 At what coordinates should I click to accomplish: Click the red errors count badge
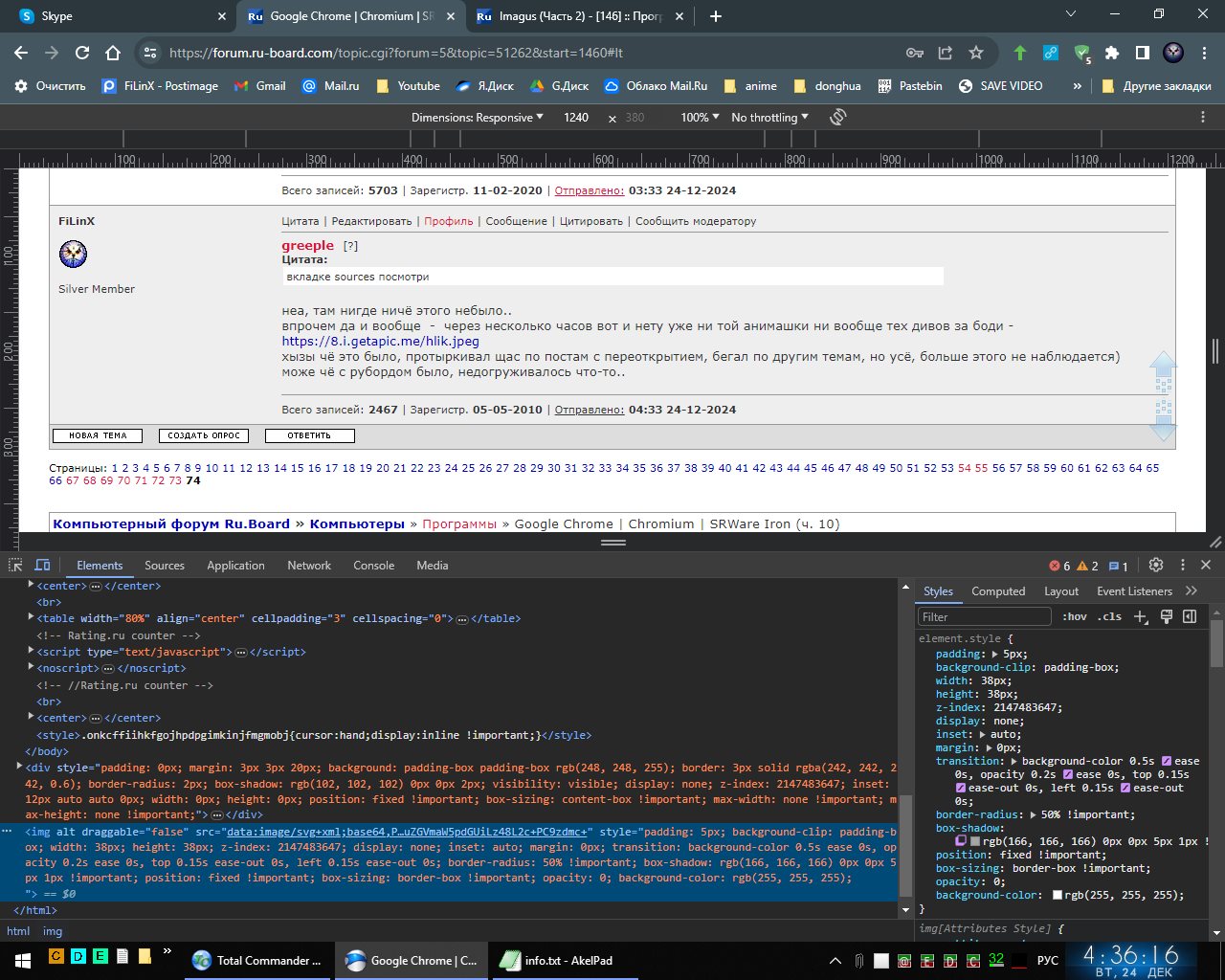pyautogui.click(x=1059, y=566)
